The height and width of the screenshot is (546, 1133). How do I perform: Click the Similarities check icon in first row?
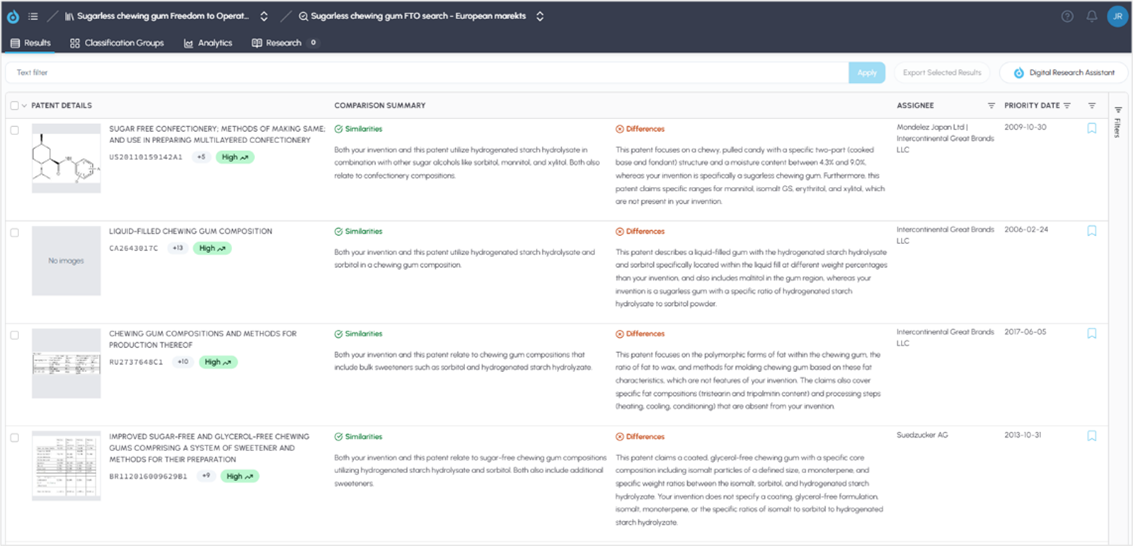click(338, 129)
